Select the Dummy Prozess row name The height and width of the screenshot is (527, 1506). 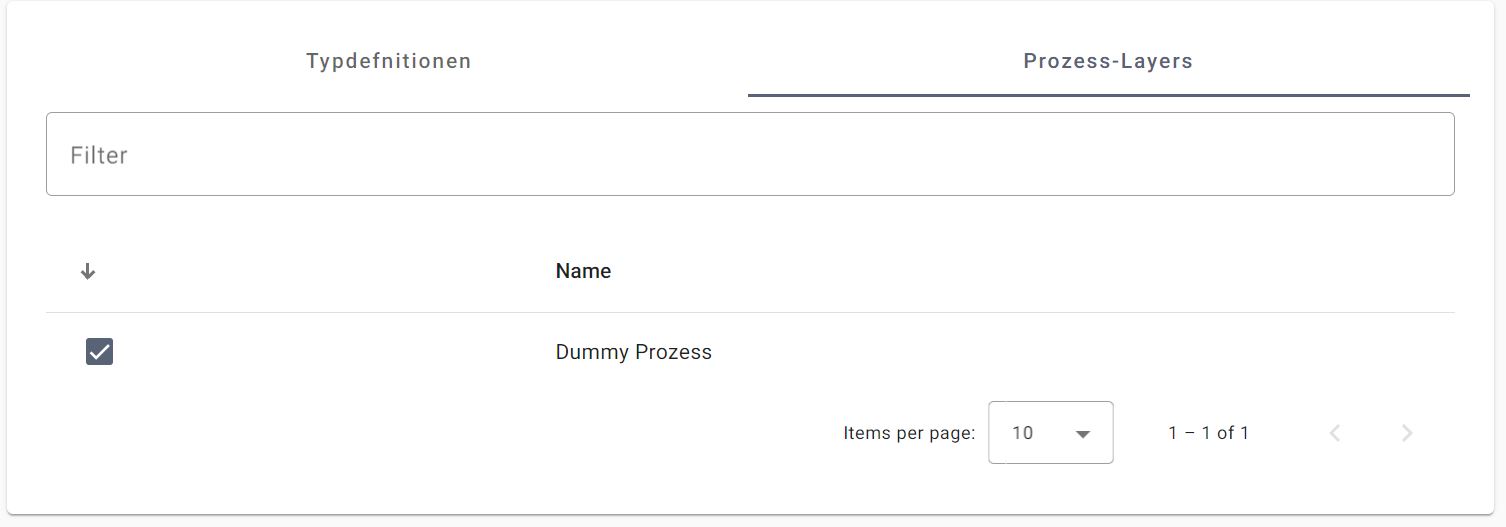(633, 352)
